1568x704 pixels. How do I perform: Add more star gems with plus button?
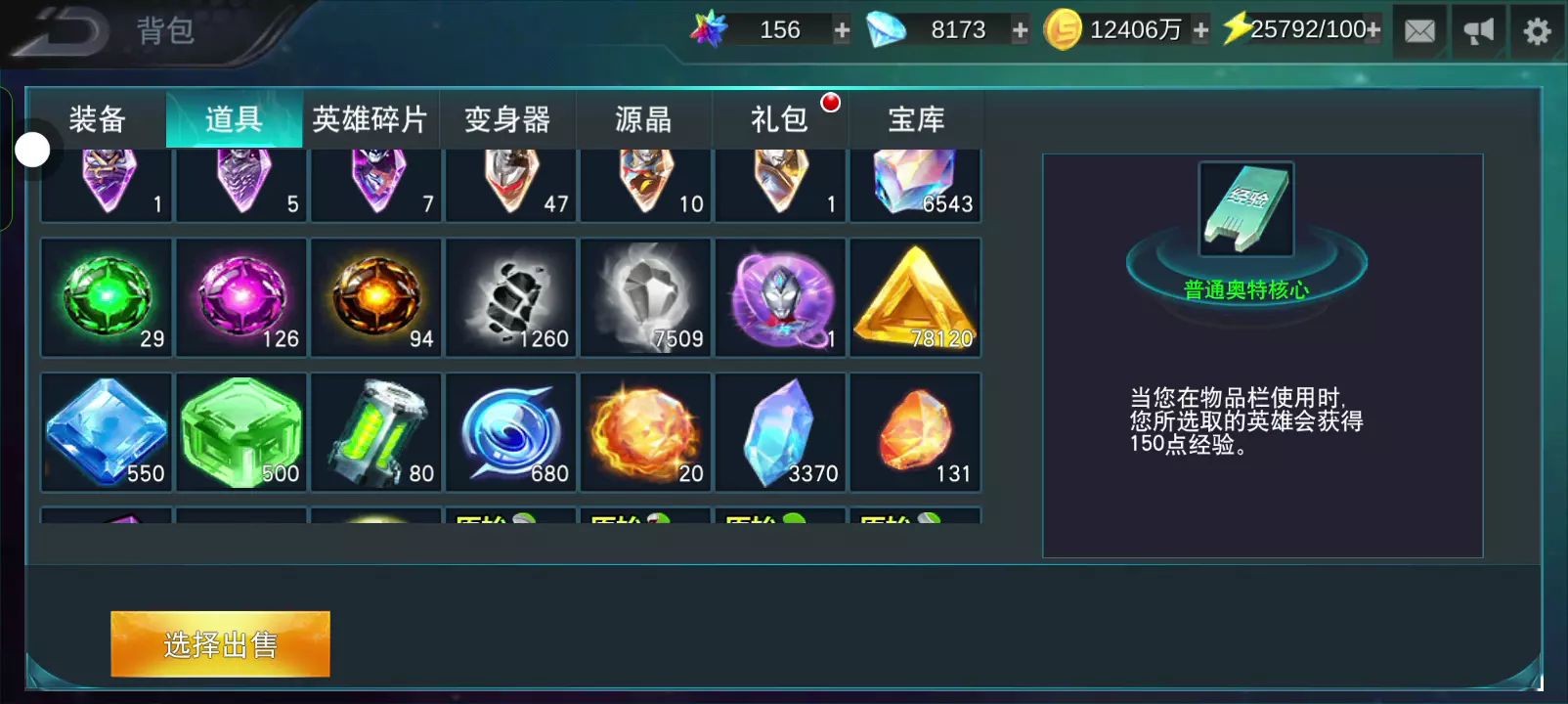click(x=842, y=30)
